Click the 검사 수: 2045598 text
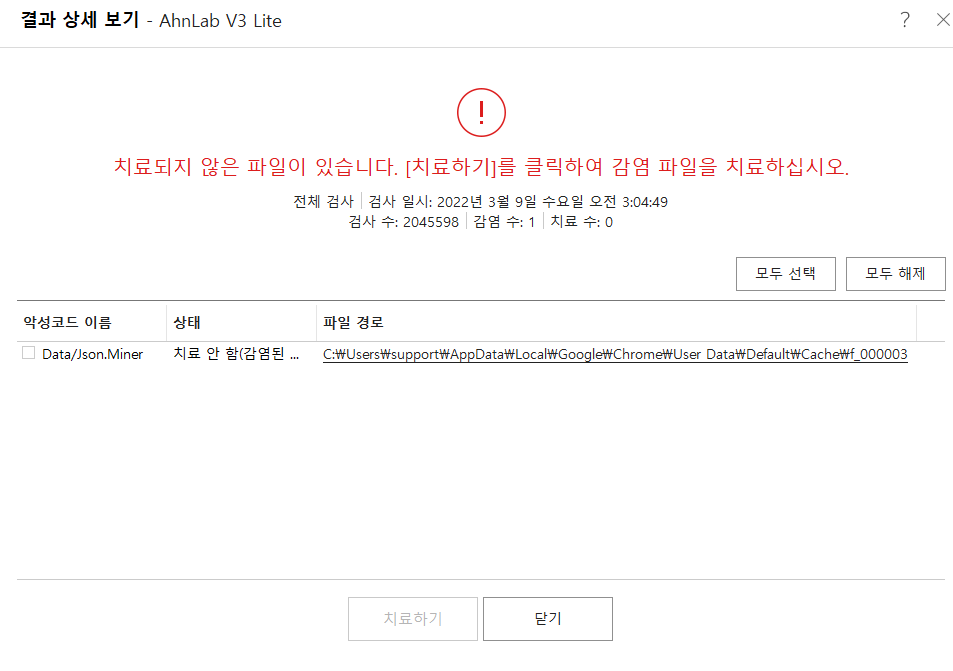 404,222
